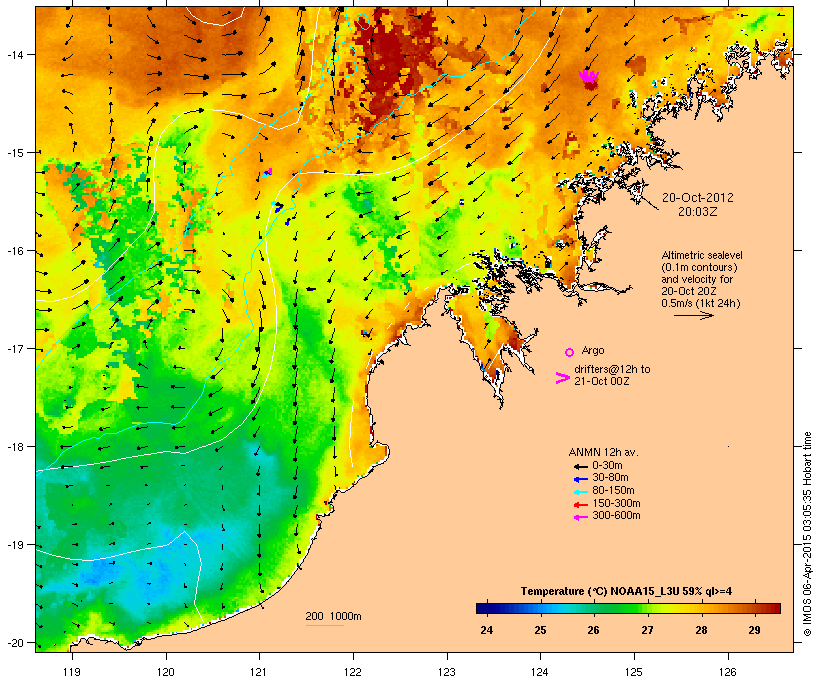820x680 pixels.
Task: Click the longitude axis label 125
Action: [634, 672]
